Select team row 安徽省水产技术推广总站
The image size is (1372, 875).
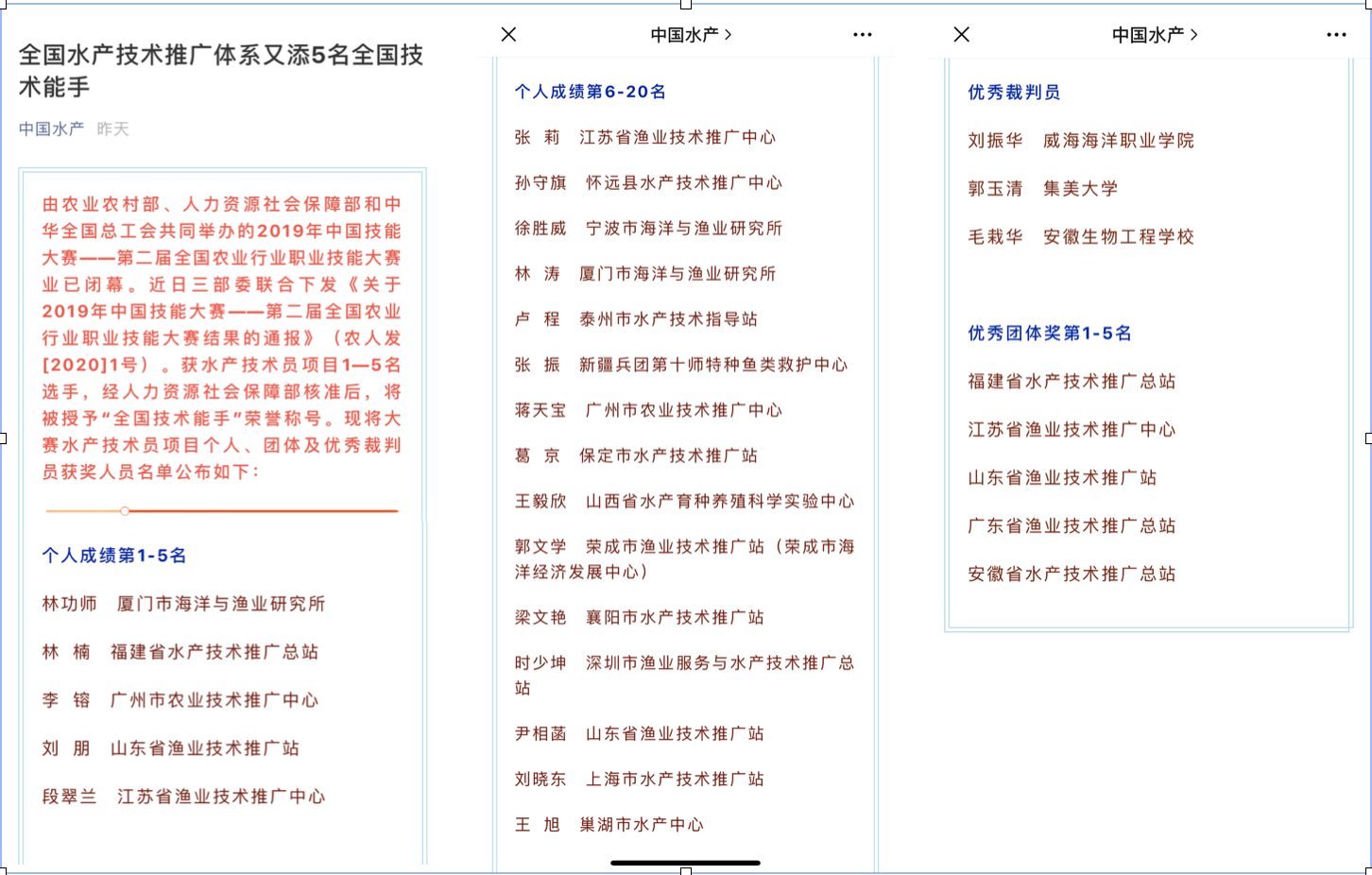click(x=1072, y=575)
